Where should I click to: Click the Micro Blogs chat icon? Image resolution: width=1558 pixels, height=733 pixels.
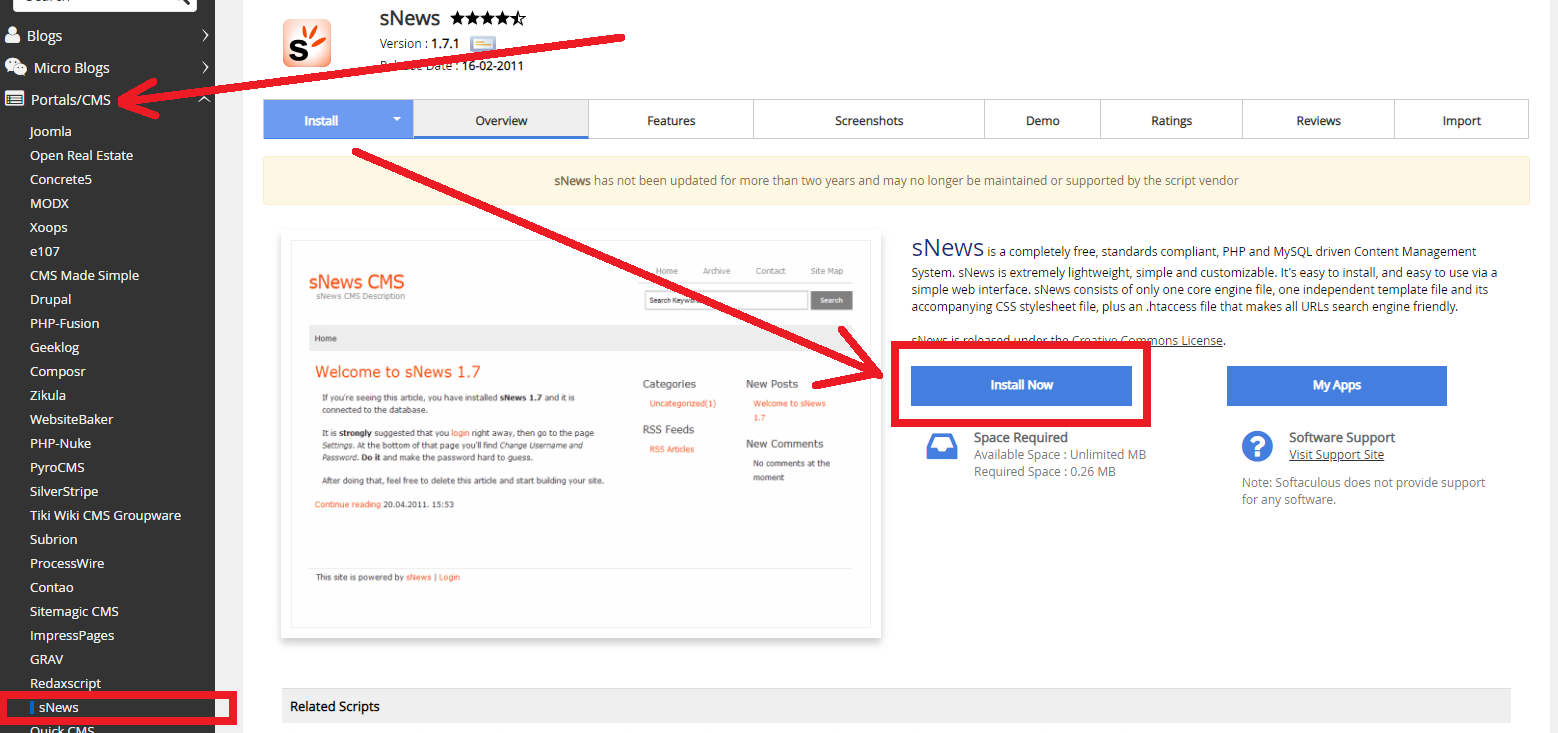16,67
